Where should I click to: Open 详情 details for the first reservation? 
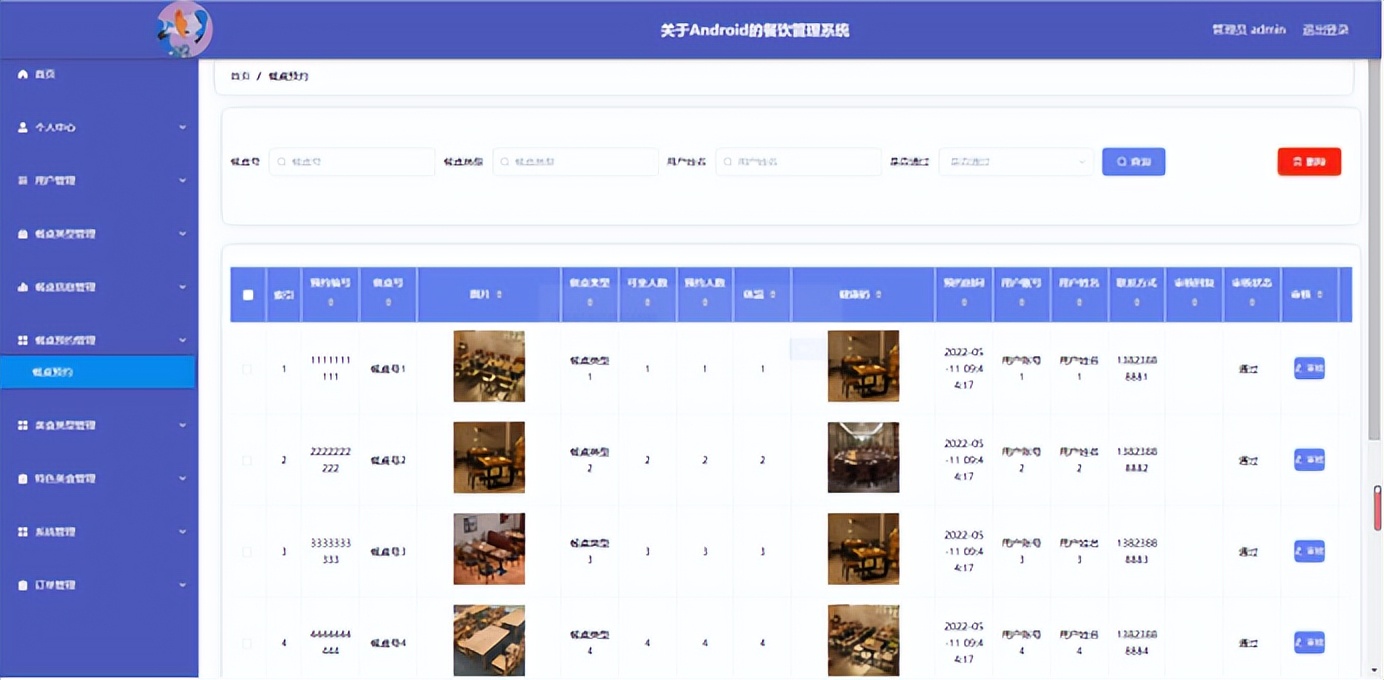pyautogui.click(x=1308, y=367)
